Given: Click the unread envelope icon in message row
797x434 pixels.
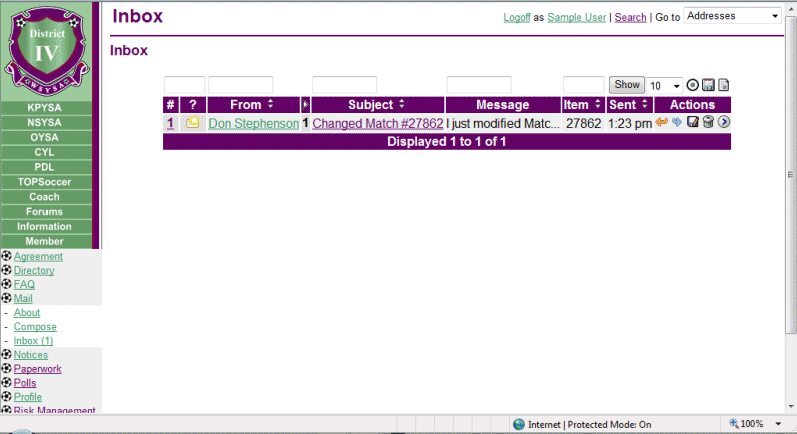Looking at the screenshot, I should tap(192, 123).
